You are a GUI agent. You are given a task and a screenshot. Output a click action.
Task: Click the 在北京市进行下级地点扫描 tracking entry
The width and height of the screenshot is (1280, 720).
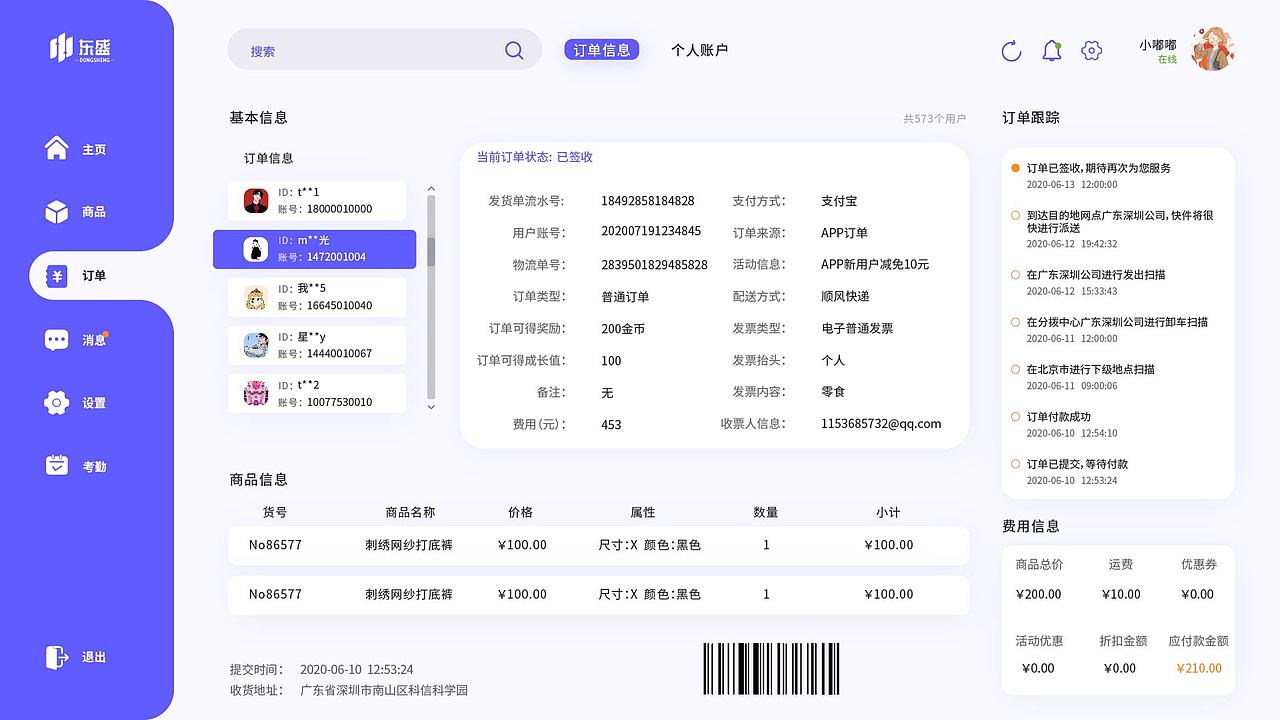pyautogui.click(x=1090, y=369)
